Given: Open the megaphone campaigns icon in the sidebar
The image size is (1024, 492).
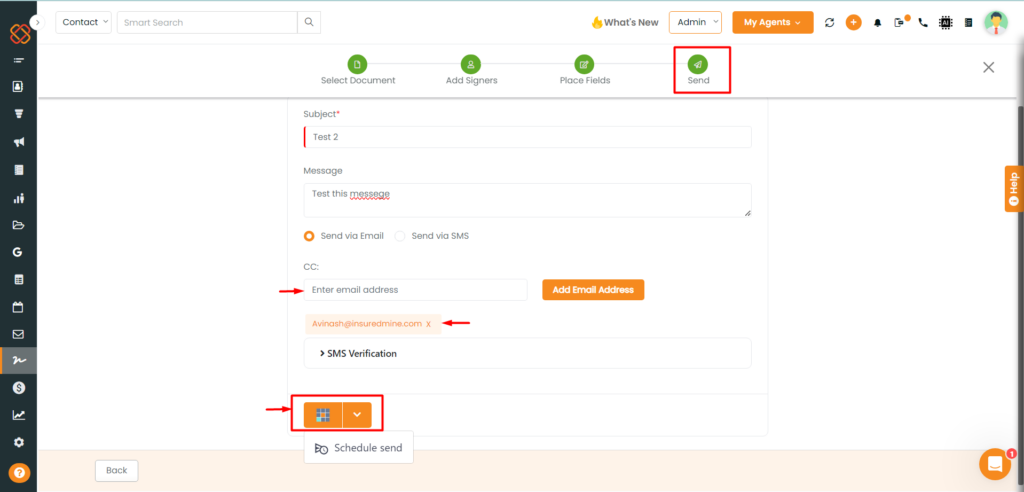Looking at the screenshot, I should 18,142.
